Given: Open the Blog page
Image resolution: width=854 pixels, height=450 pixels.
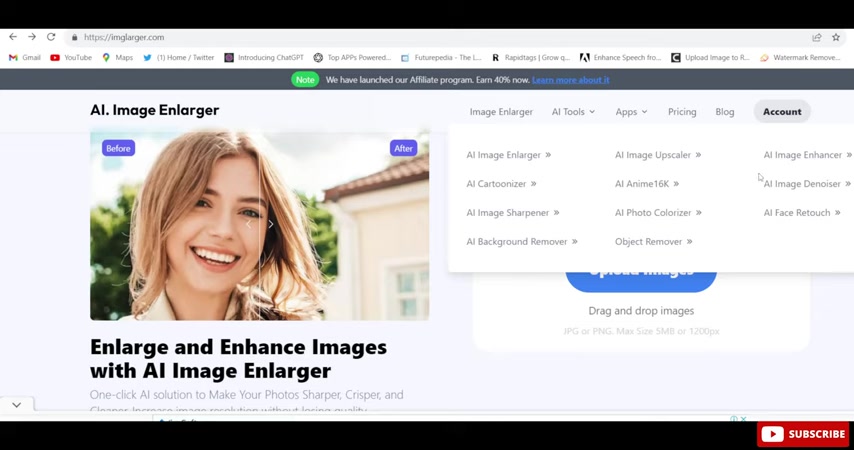Looking at the screenshot, I should 724,112.
